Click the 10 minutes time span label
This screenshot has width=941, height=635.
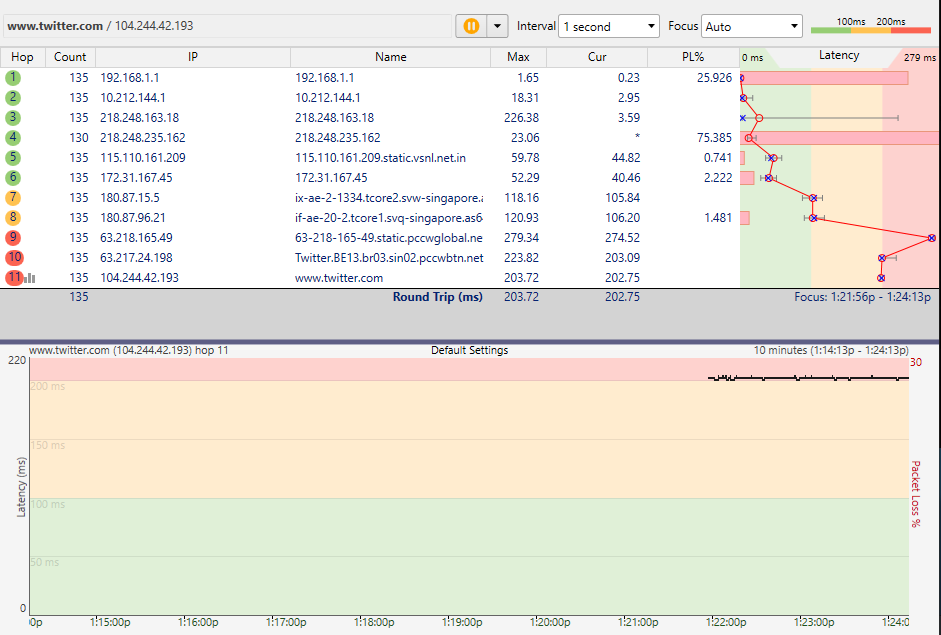pos(831,350)
